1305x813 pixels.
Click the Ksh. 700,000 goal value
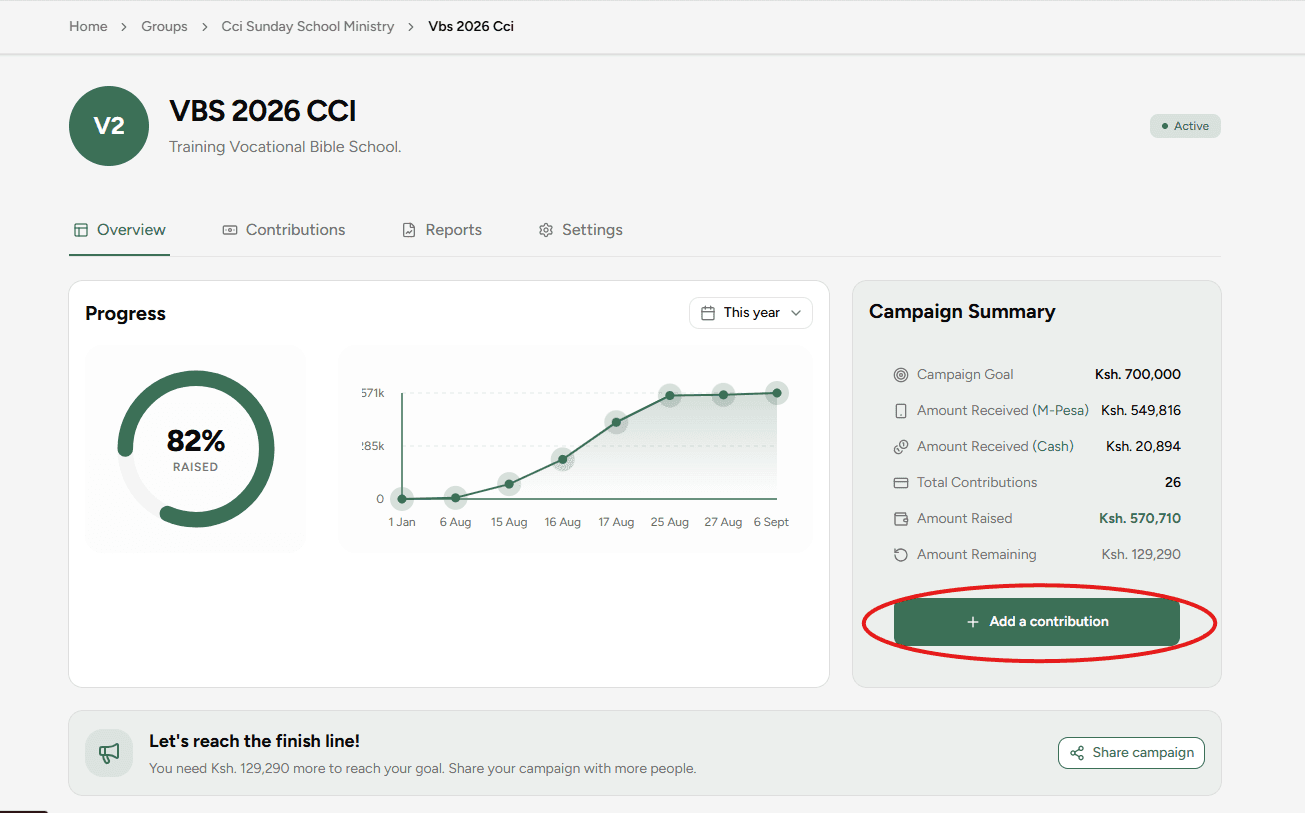point(1138,375)
